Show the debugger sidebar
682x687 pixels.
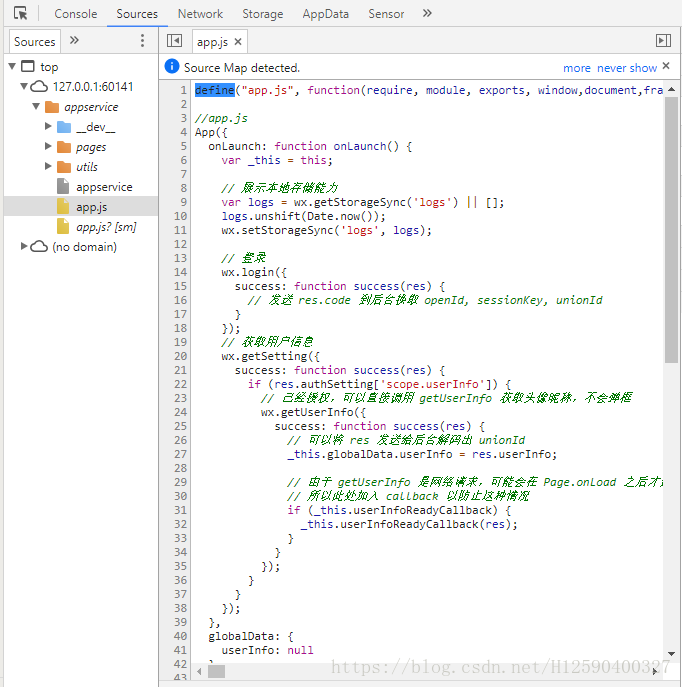[x=663, y=41]
